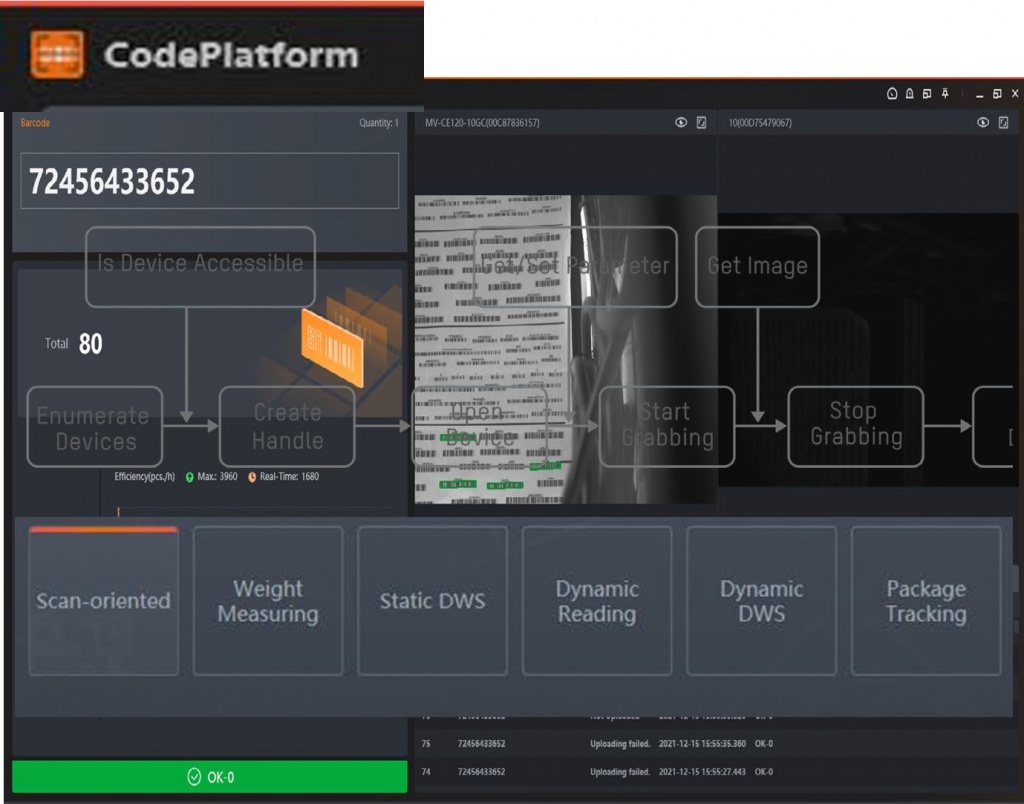Select the Package Tracking mode
The height and width of the screenshot is (804, 1024).
(926, 601)
